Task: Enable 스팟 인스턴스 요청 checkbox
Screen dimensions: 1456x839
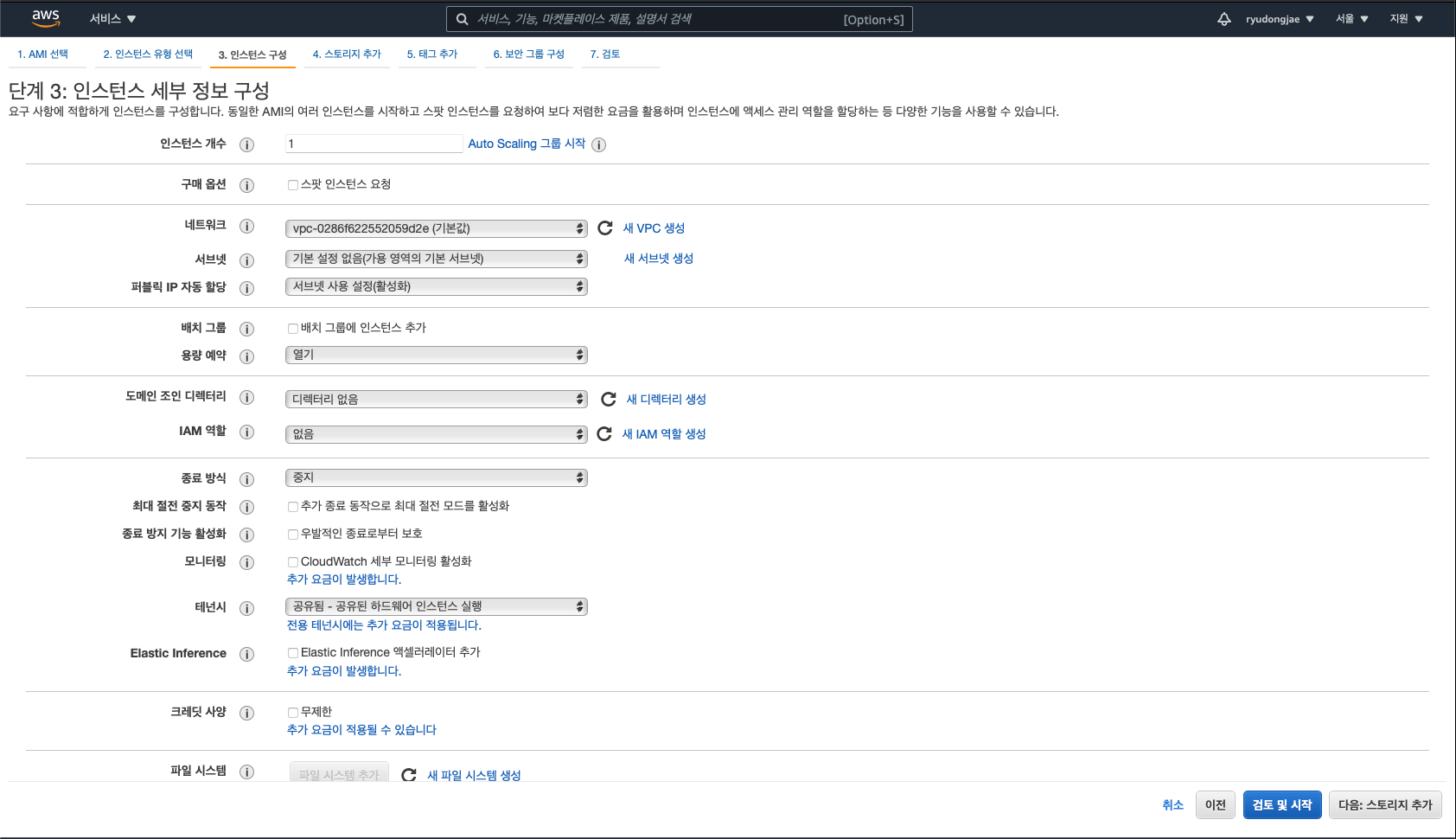Action: (293, 185)
